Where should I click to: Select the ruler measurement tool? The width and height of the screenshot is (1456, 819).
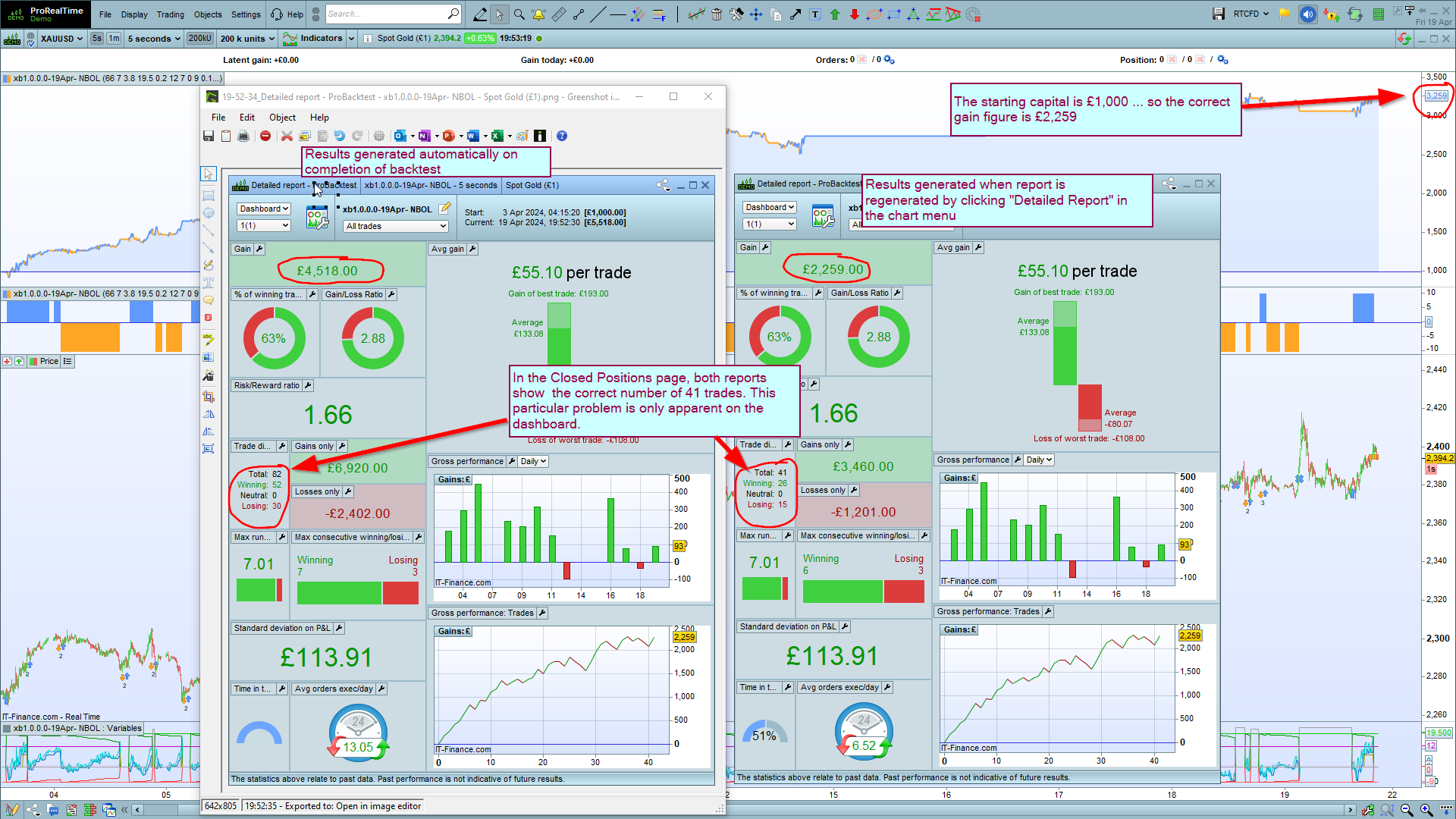[559, 14]
